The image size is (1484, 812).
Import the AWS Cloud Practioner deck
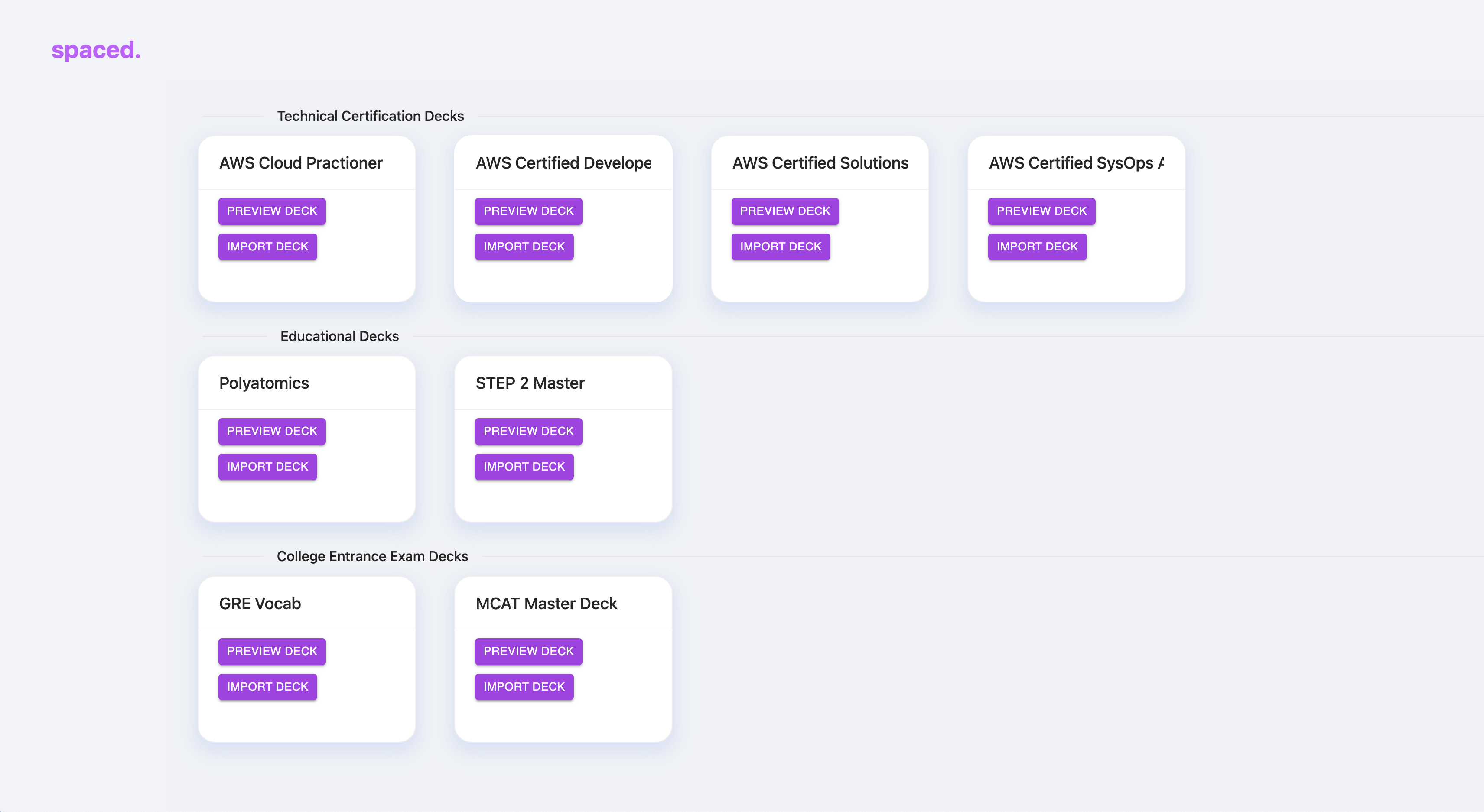point(267,247)
